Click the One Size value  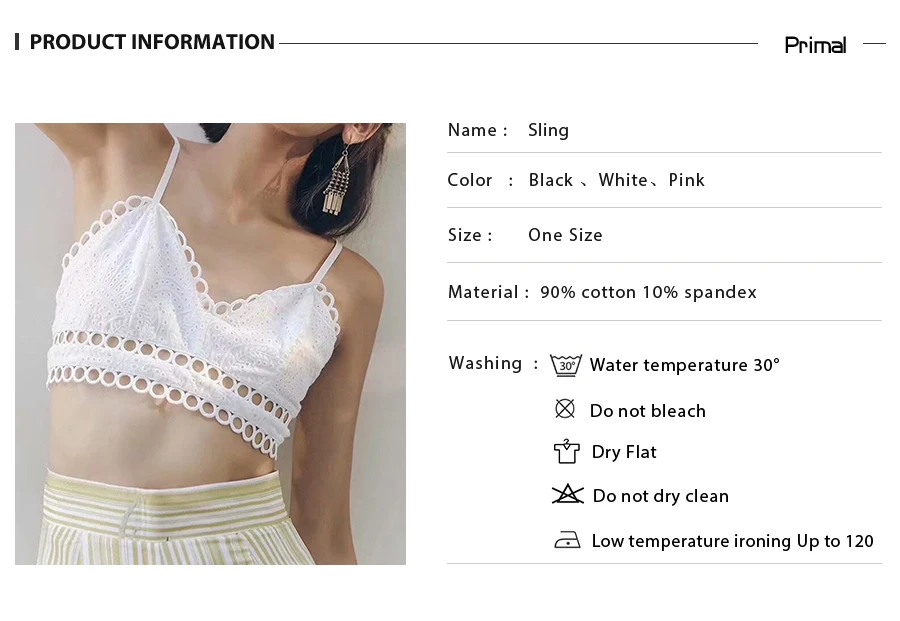coord(565,235)
